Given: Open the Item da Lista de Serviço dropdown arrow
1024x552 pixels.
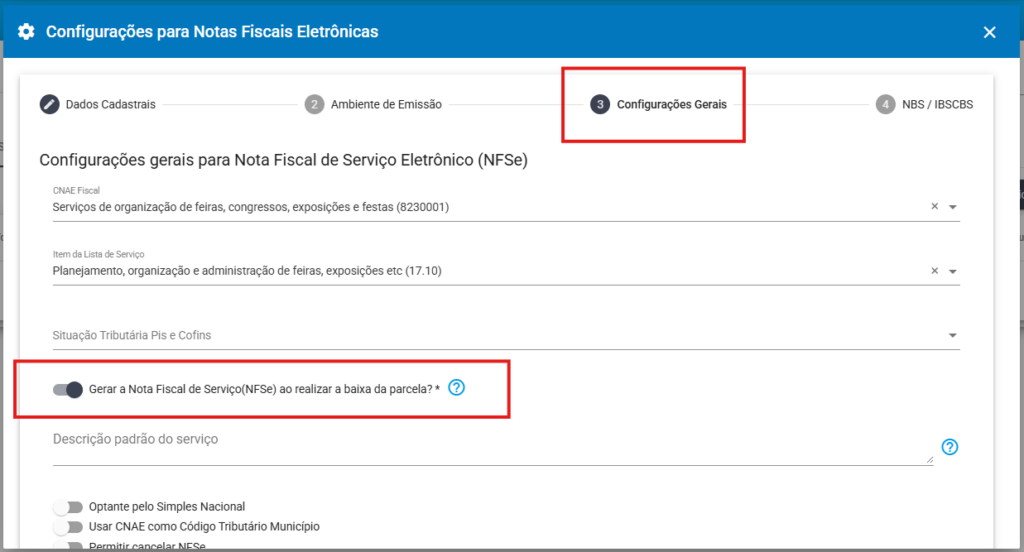Looking at the screenshot, I should point(953,271).
